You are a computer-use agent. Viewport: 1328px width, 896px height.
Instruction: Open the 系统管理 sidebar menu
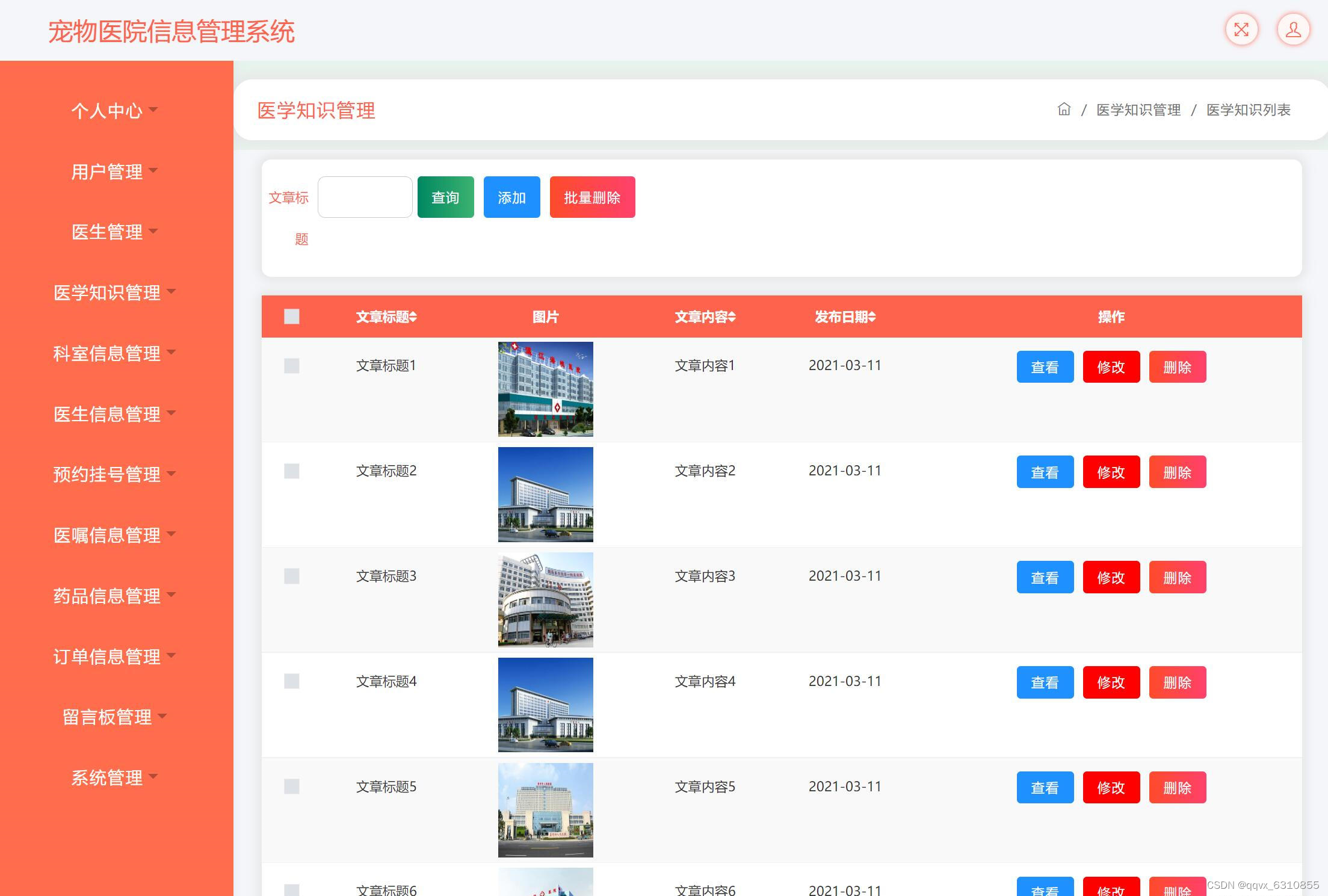coord(114,777)
